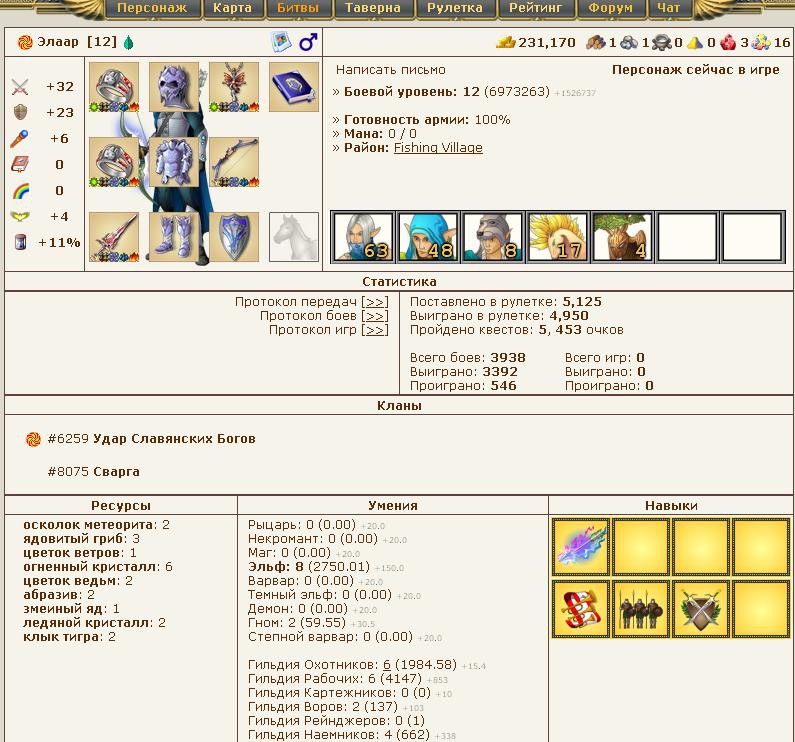Open the Битвы tab
The image size is (795, 742).
pos(298,8)
